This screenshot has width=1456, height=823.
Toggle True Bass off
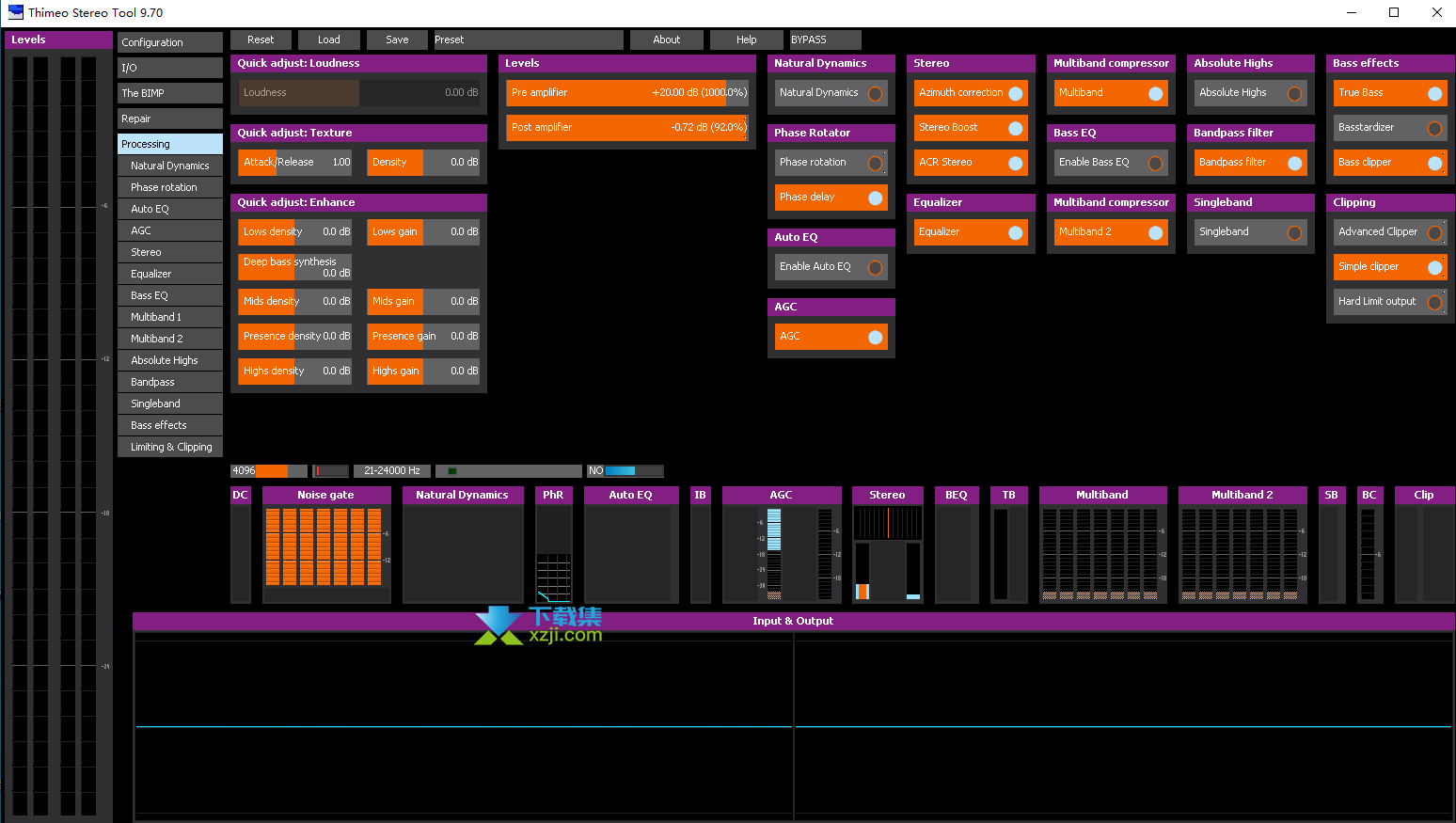1390,93
